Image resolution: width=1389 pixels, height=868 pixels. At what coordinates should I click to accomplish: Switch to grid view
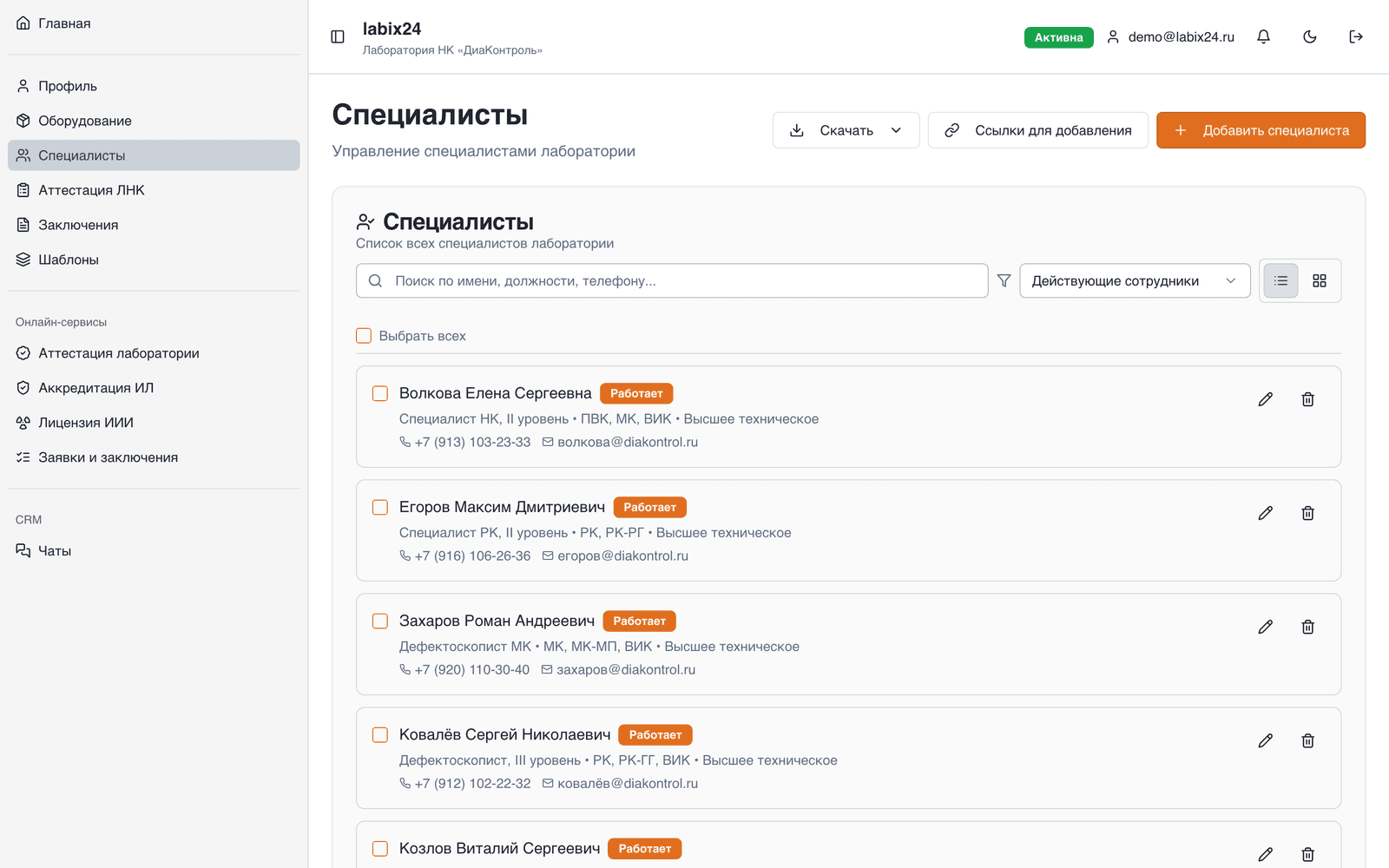(x=1320, y=280)
